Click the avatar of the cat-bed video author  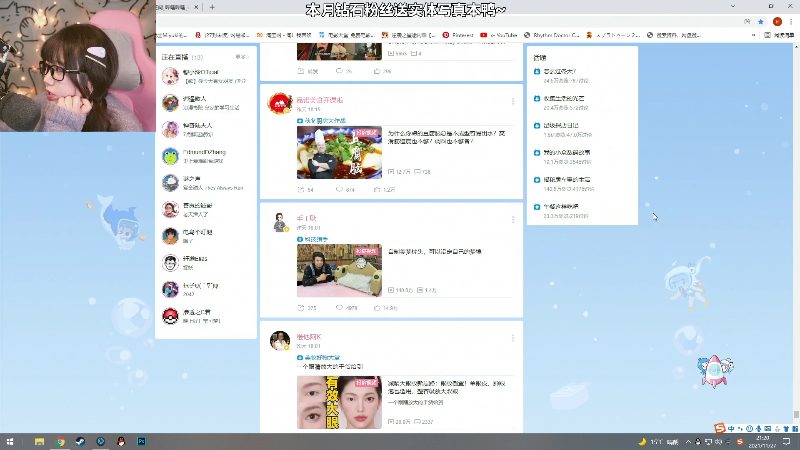pos(280,222)
